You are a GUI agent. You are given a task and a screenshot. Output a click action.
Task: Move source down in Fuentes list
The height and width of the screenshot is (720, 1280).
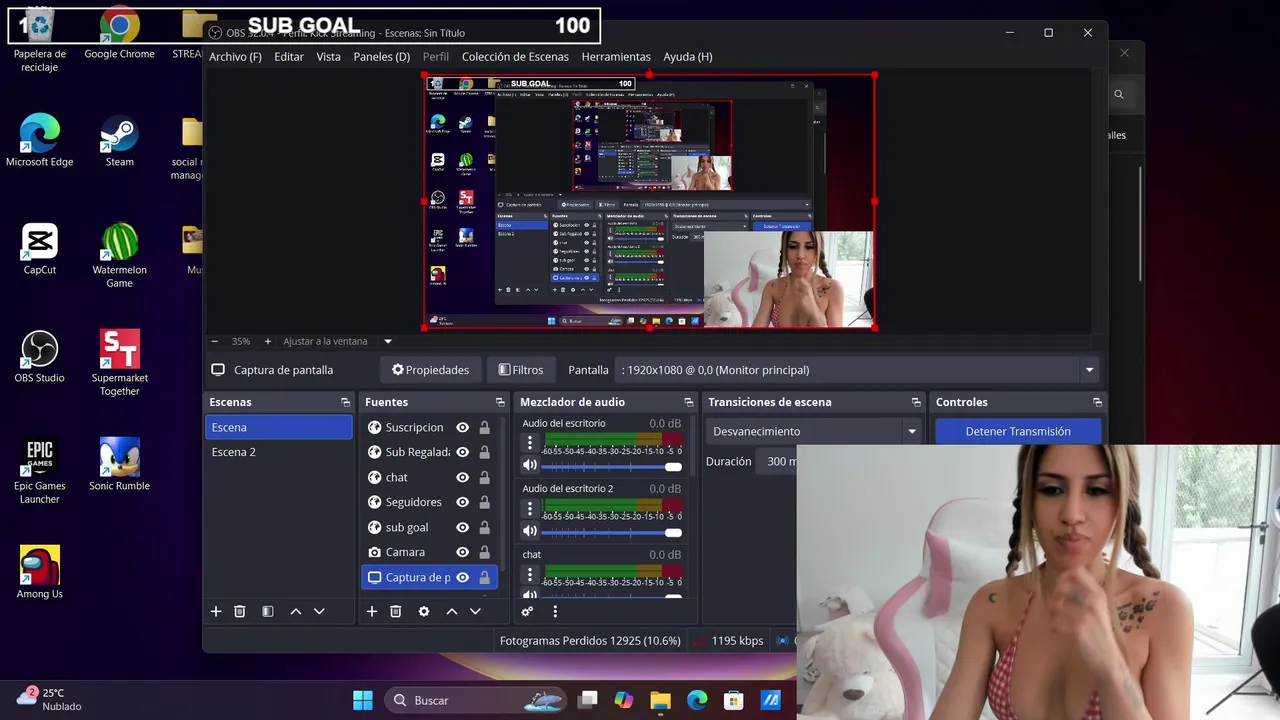point(476,611)
